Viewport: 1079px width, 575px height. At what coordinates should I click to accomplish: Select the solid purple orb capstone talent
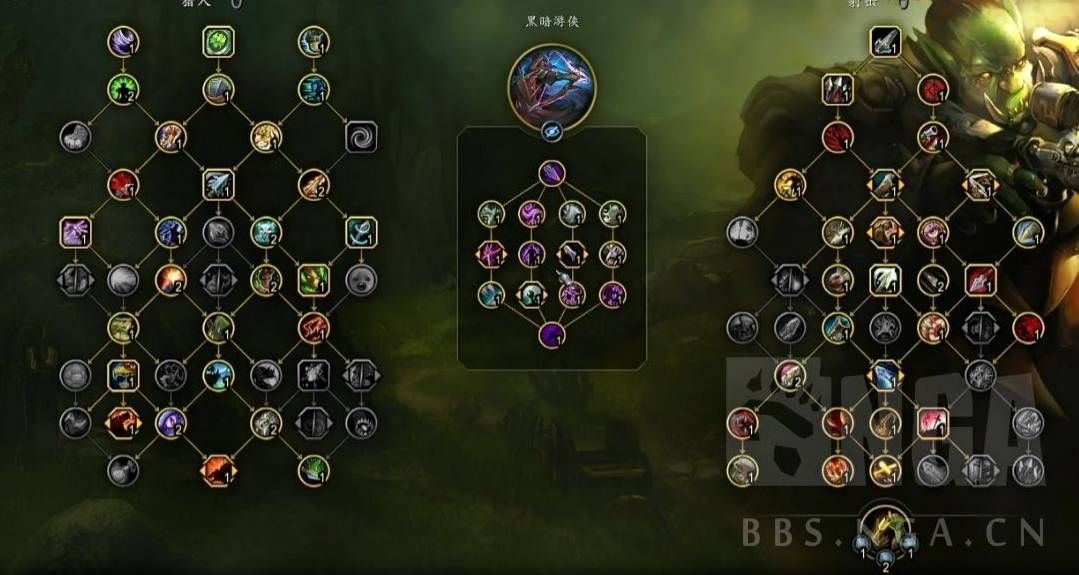(552, 335)
